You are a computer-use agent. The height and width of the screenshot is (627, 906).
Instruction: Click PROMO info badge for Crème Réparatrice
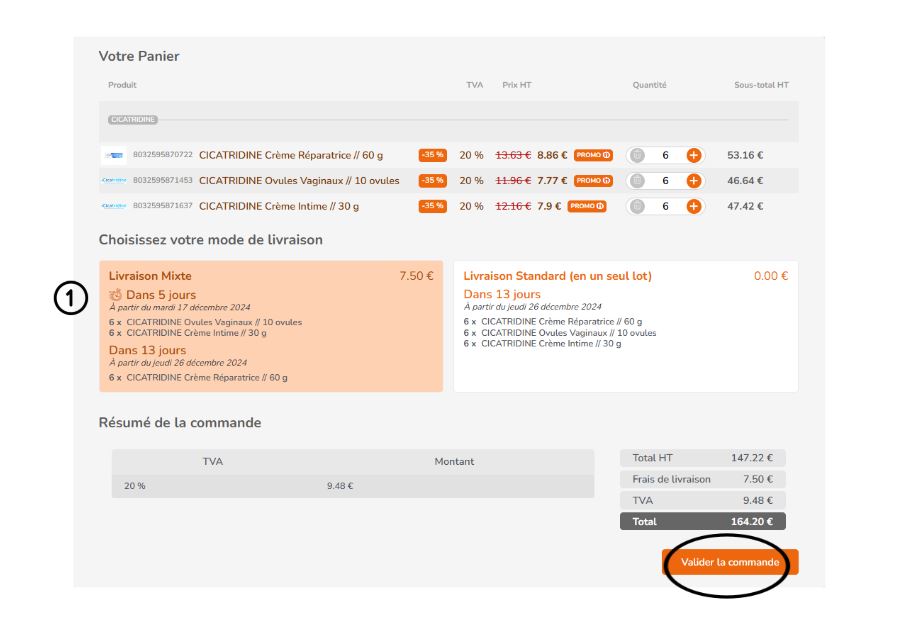pos(593,155)
